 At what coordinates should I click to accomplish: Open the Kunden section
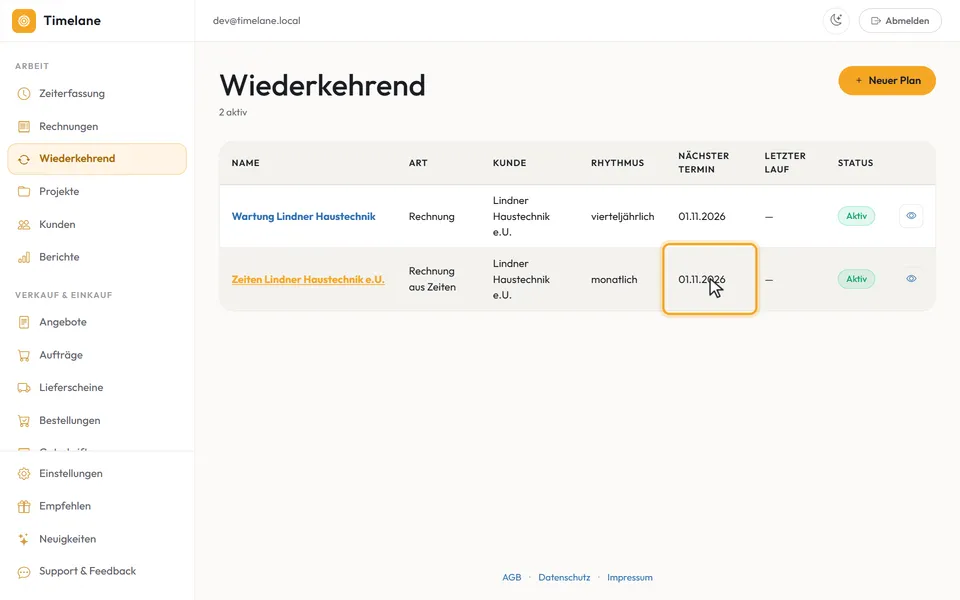tap(97, 225)
